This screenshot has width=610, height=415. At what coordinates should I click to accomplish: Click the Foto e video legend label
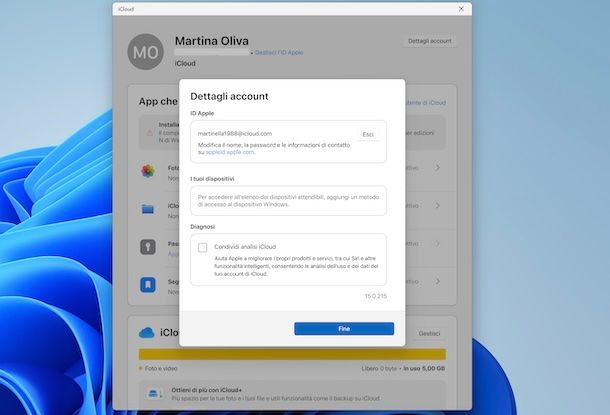[x=161, y=368]
